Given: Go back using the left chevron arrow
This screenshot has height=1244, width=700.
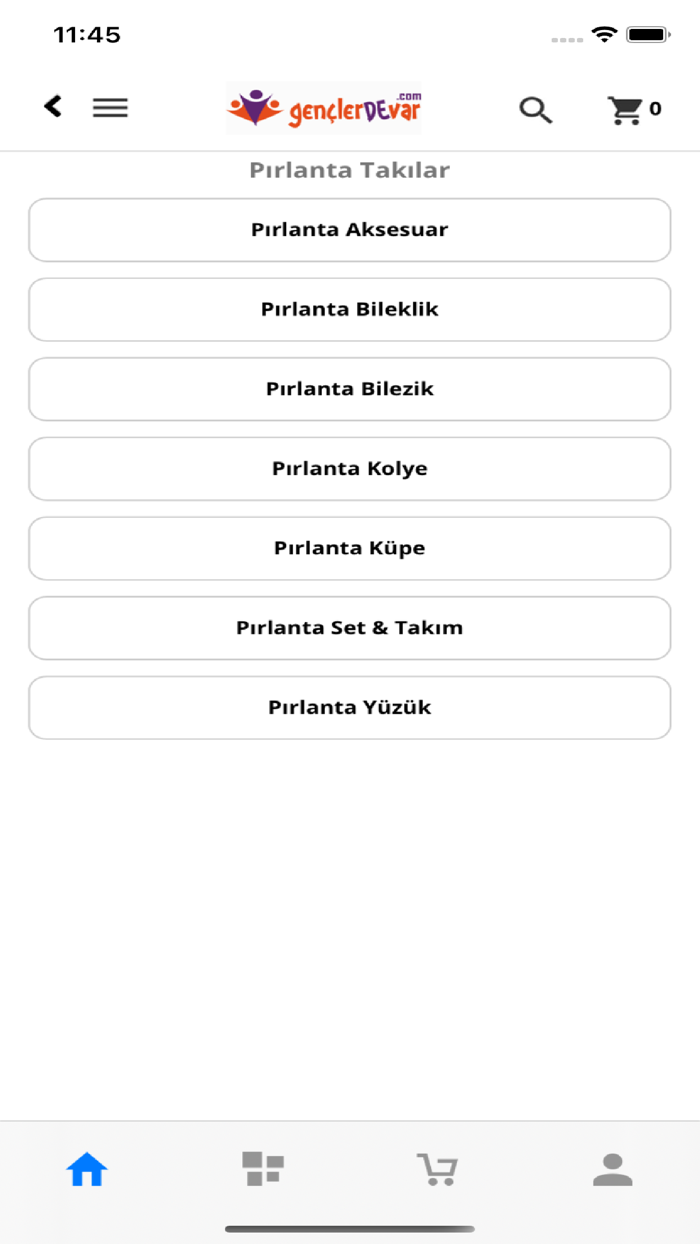Looking at the screenshot, I should tap(52, 106).
